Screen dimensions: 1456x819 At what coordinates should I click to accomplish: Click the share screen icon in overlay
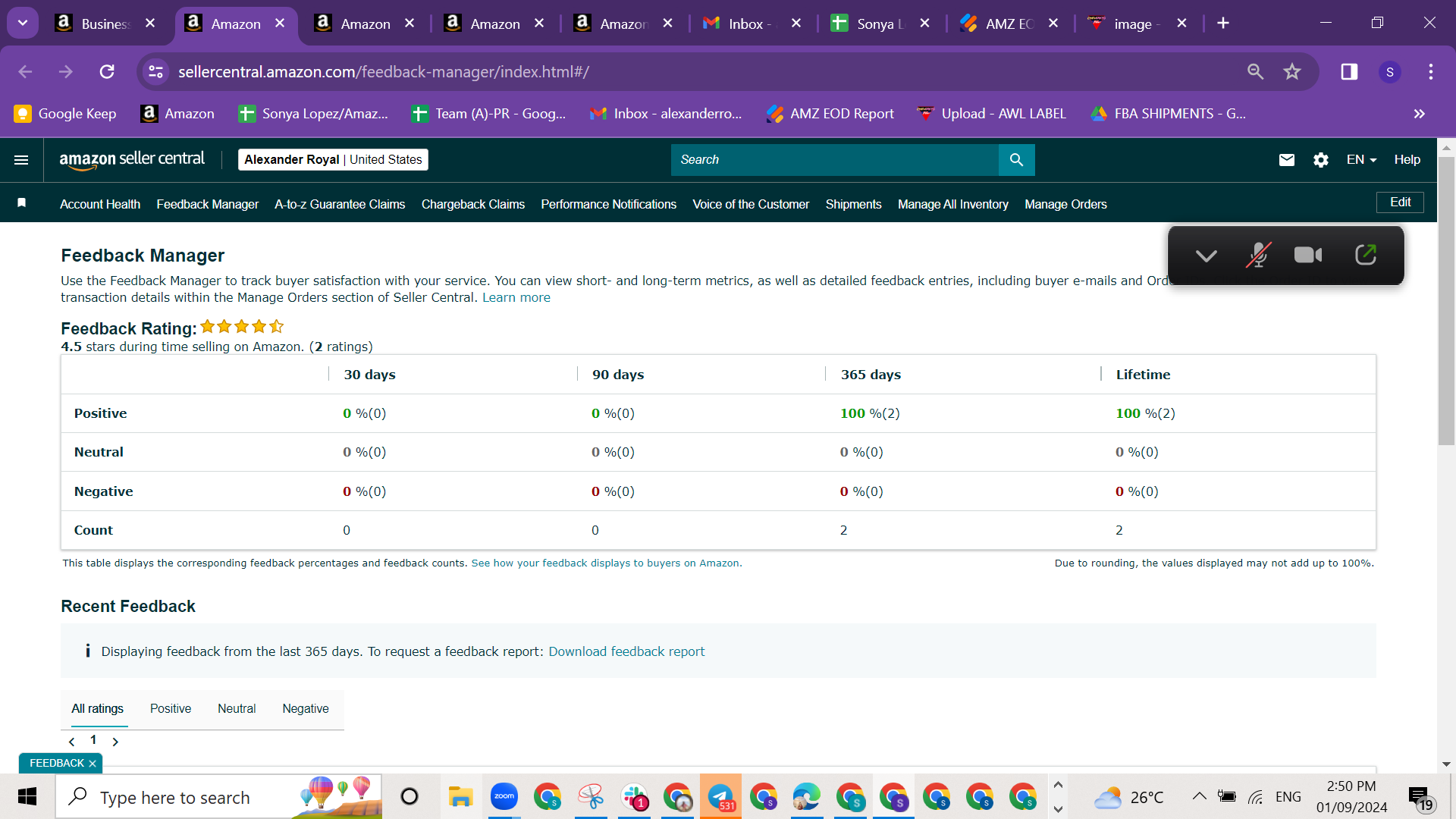click(x=1366, y=255)
